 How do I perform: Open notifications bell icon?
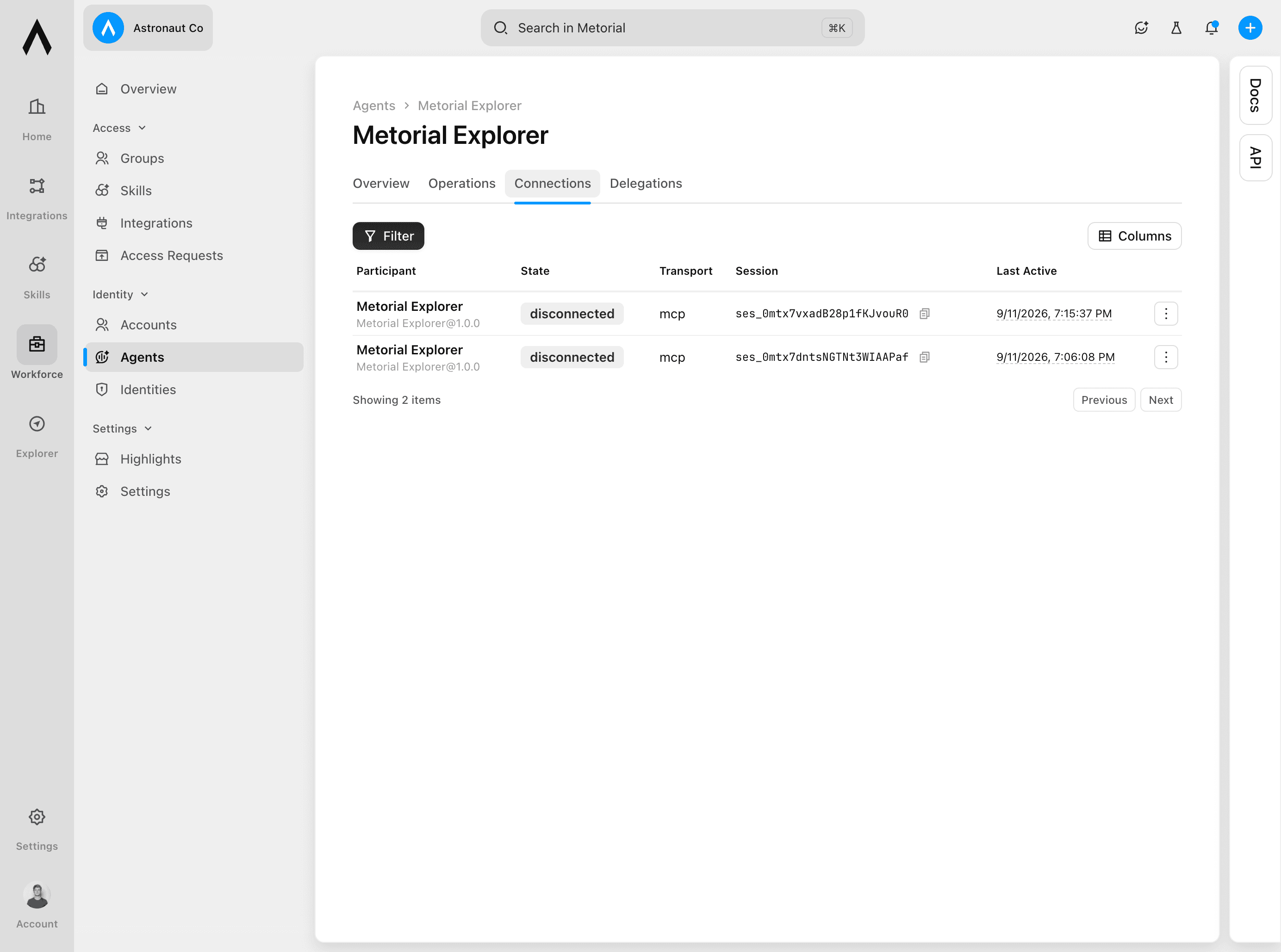coord(1211,28)
